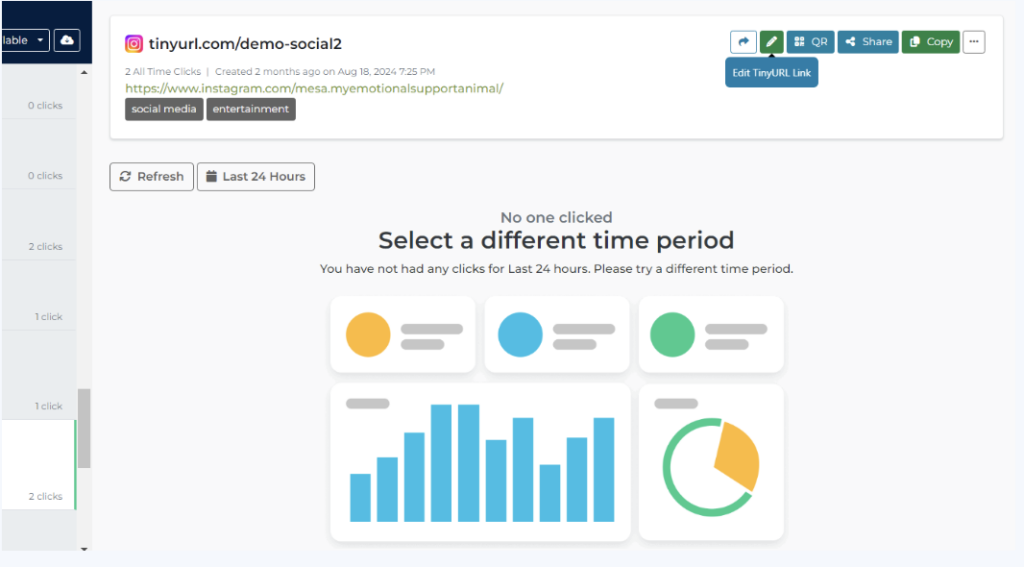Click the sidebar scroll down arrow

click(x=84, y=549)
